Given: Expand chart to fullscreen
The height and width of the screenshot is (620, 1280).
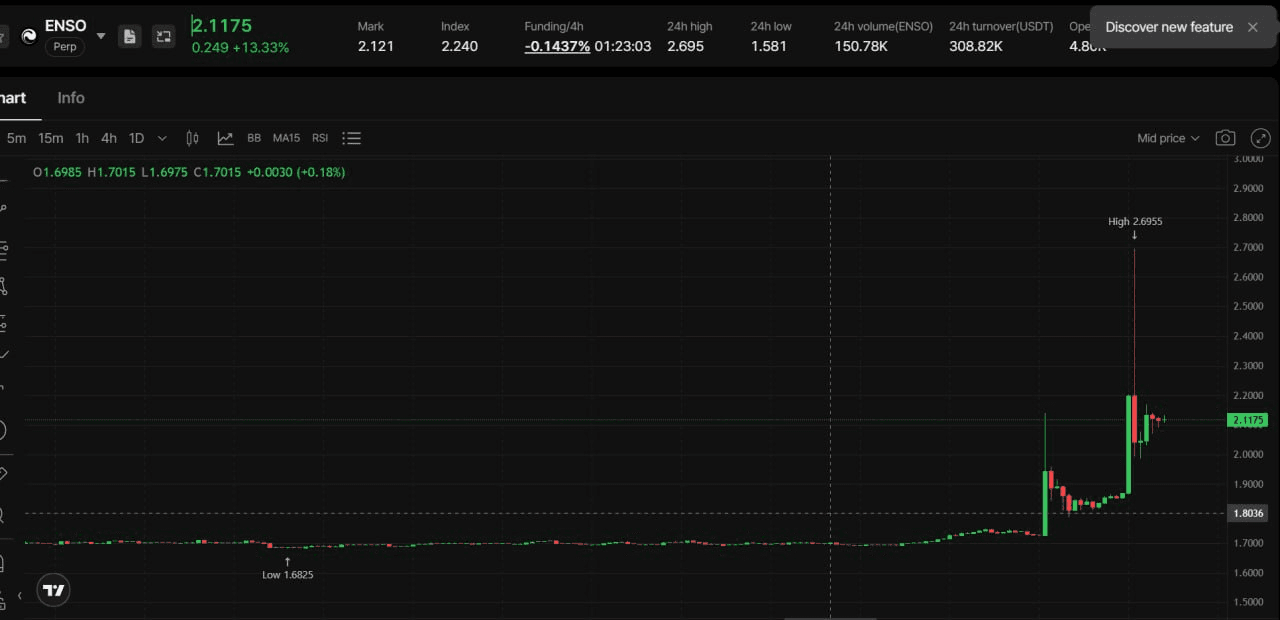Looking at the screenshot, I should [1260, 138].
